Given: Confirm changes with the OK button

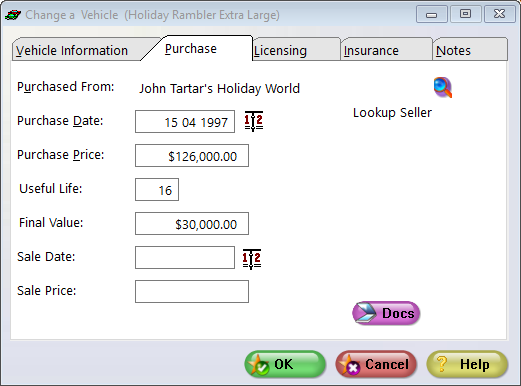Looking at the screenshot, I should (x=285, y=364).
